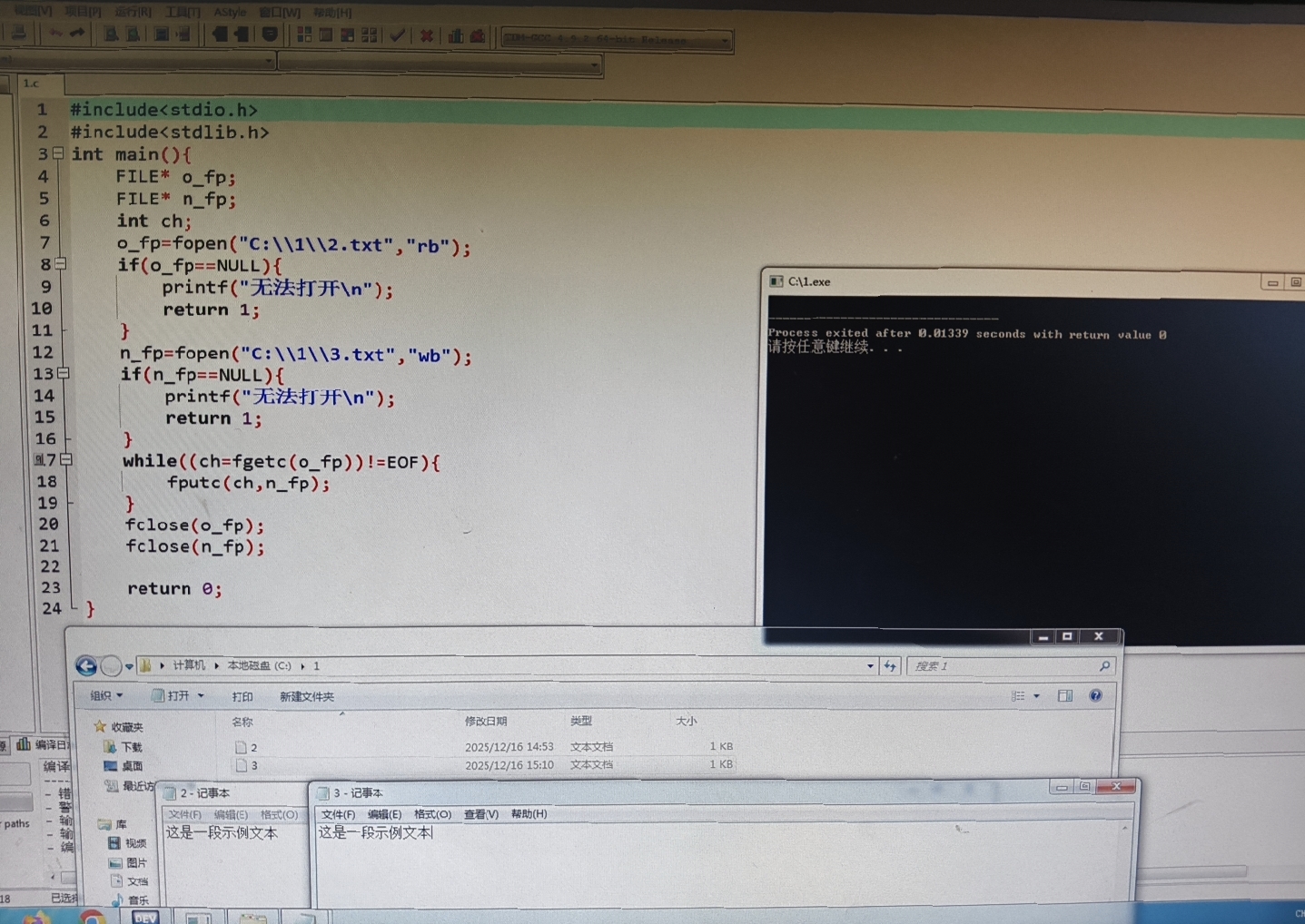Open Explorer recent pages dropdown arrow
This screenshot has width=1305, height=924.
tap(129, 667)
